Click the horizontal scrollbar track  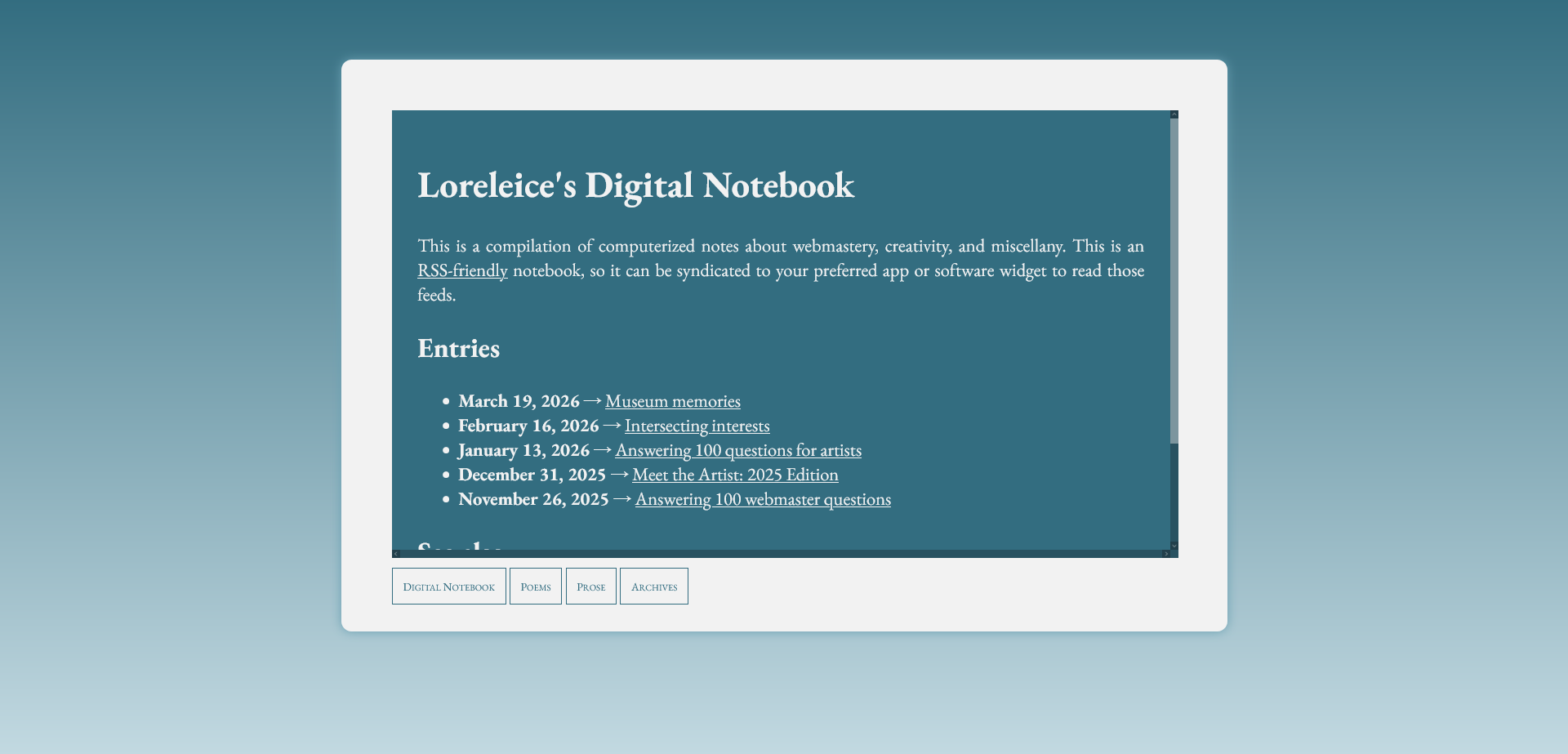click(784, 553)
